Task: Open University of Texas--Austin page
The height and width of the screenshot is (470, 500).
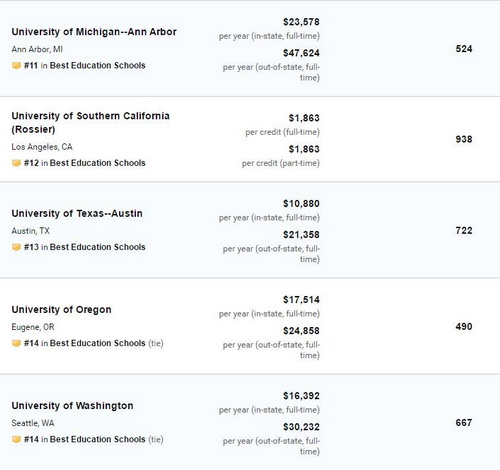Action: [x=77, y=213]
